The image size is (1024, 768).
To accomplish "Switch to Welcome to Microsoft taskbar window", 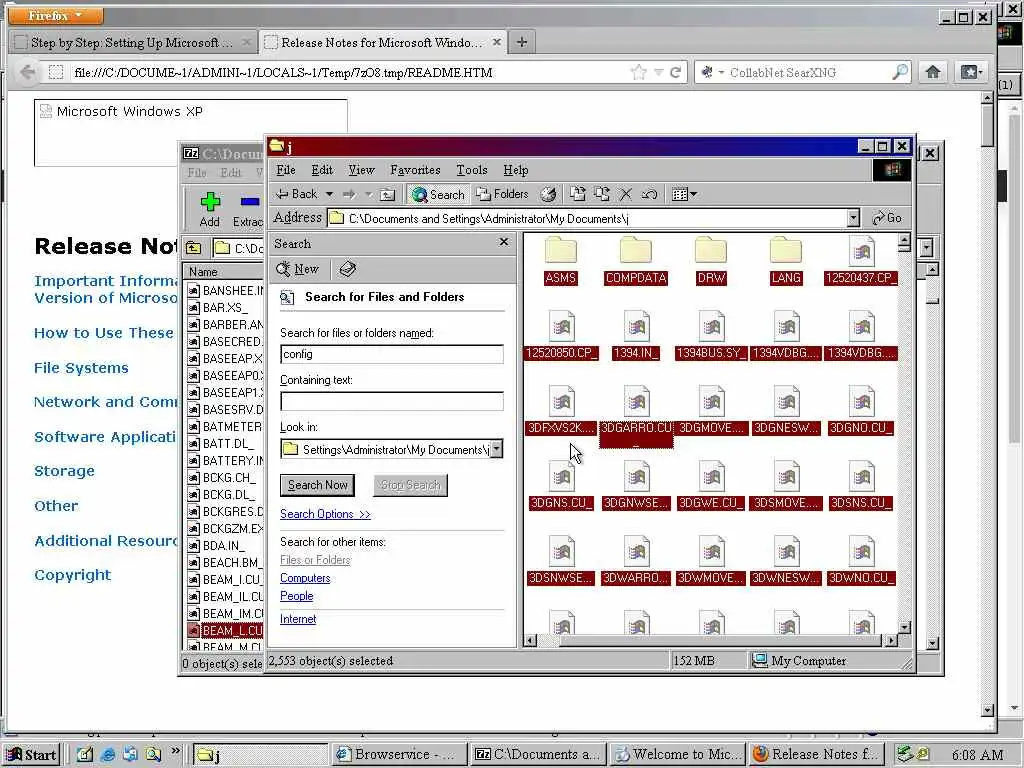I will point(679,754).
